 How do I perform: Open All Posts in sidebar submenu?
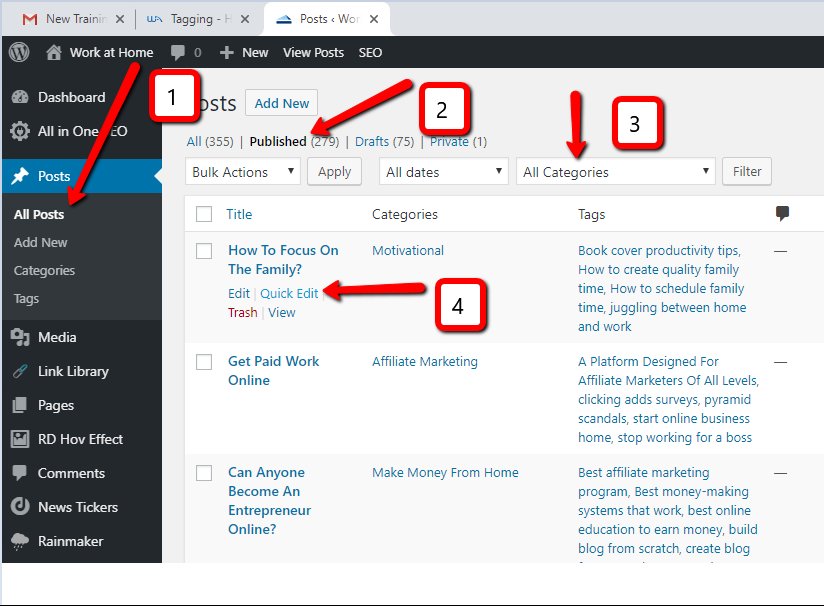(x=39, y=214)
